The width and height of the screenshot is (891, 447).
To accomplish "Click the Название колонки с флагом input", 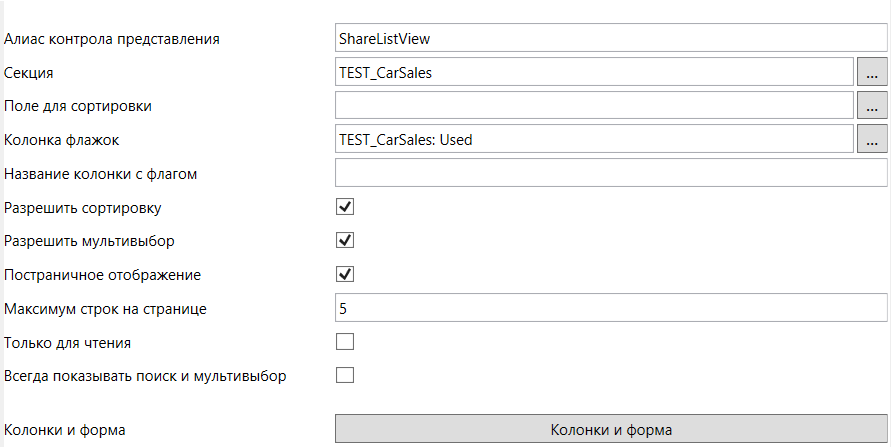I will [611, 173].
